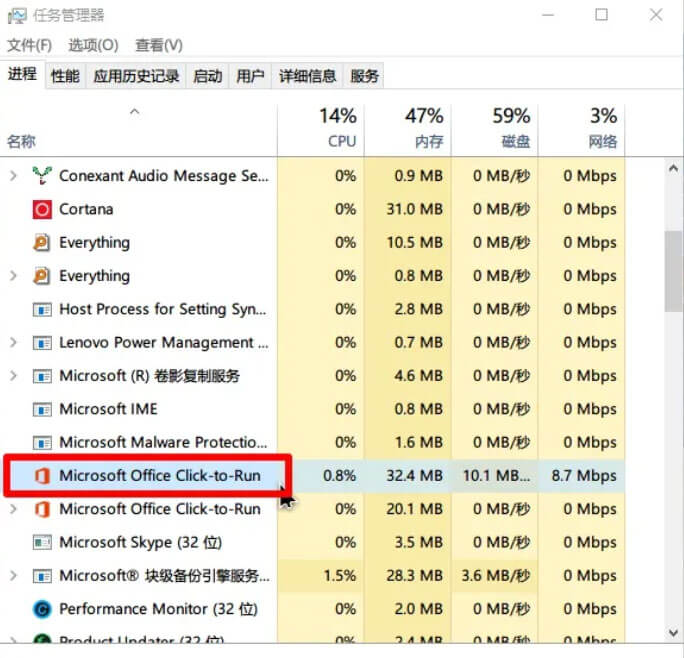Open the 查看(V) menu
This screenshot has height=658, width=684.
pyautogui.click(x=159, y=45)
